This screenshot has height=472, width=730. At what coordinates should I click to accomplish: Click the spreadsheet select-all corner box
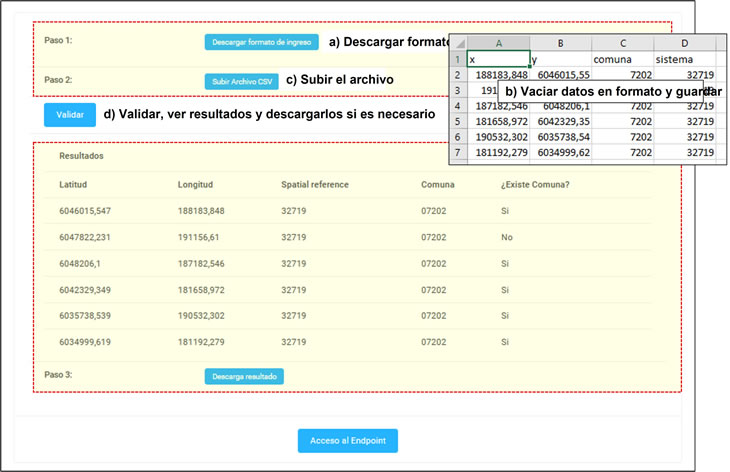(457, 43)
